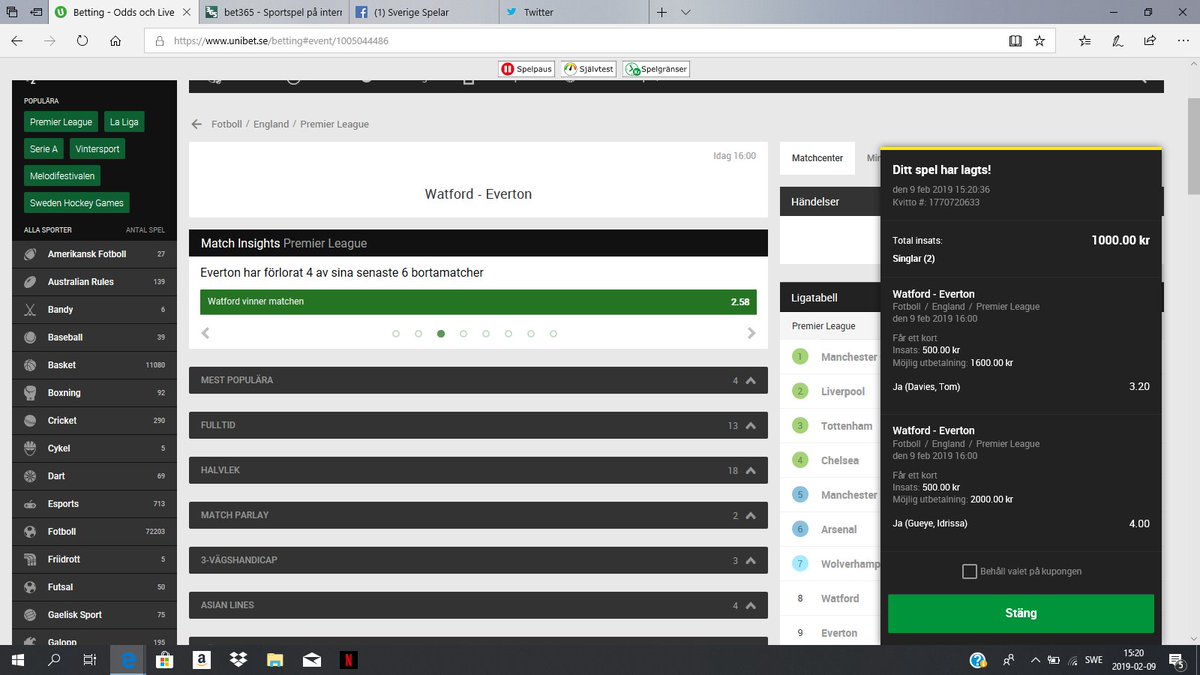The height and width of the screenshot is (675, 1200).
Task: Select the first insight carousel dot
Action: click(396, 334)
